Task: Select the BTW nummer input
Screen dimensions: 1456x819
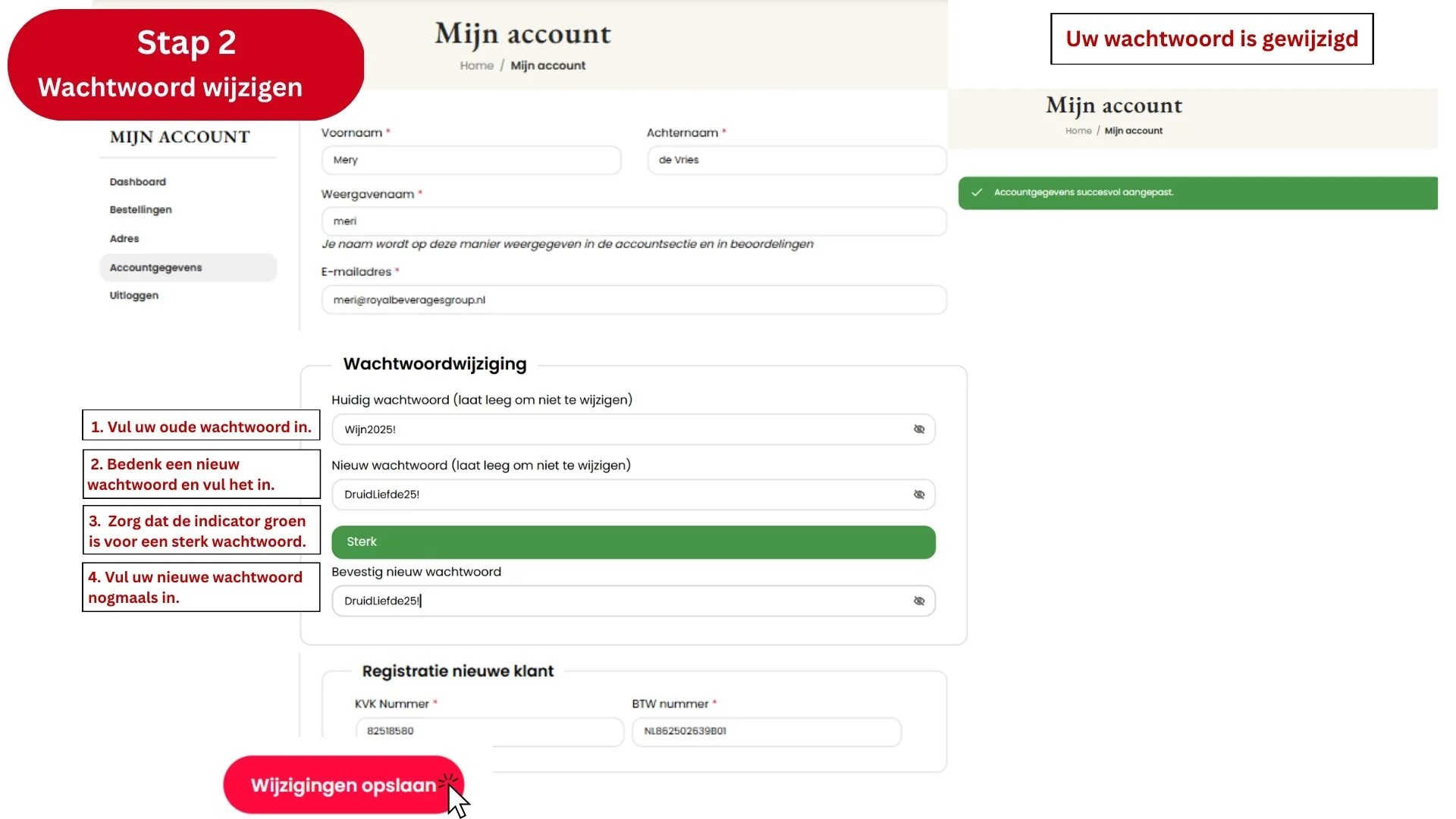Action: coord(766,731)
